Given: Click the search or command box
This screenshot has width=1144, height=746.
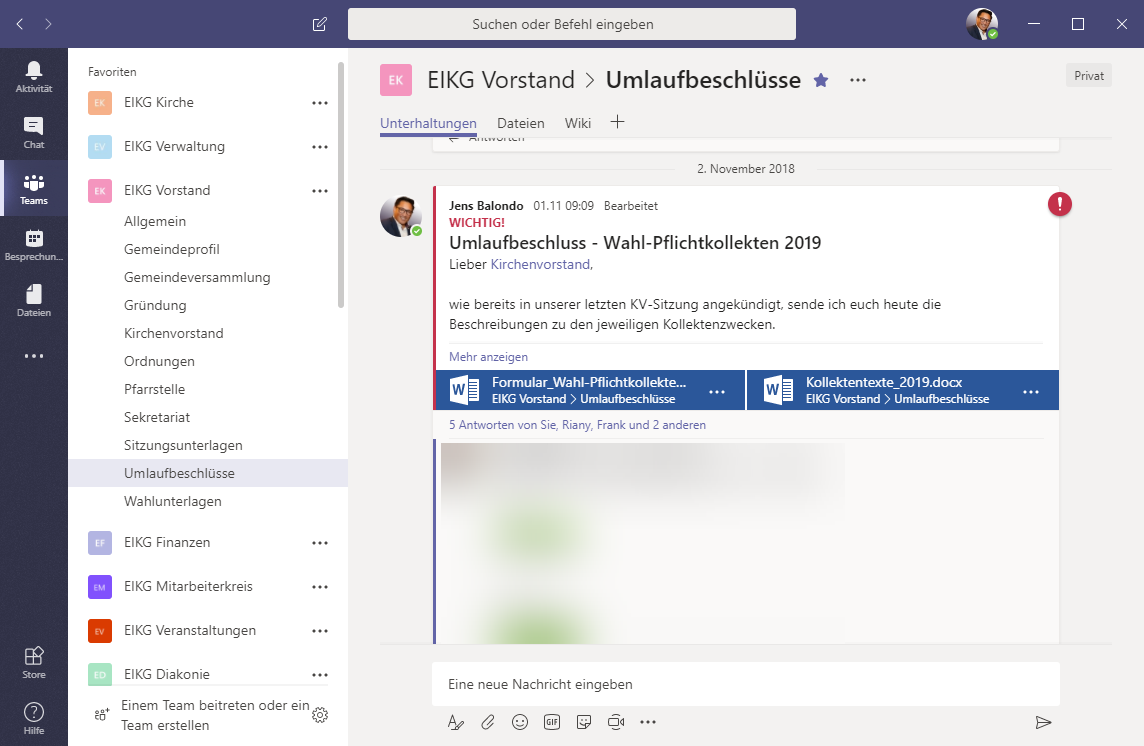Looking at the screenshot, I should coord(572,24).
